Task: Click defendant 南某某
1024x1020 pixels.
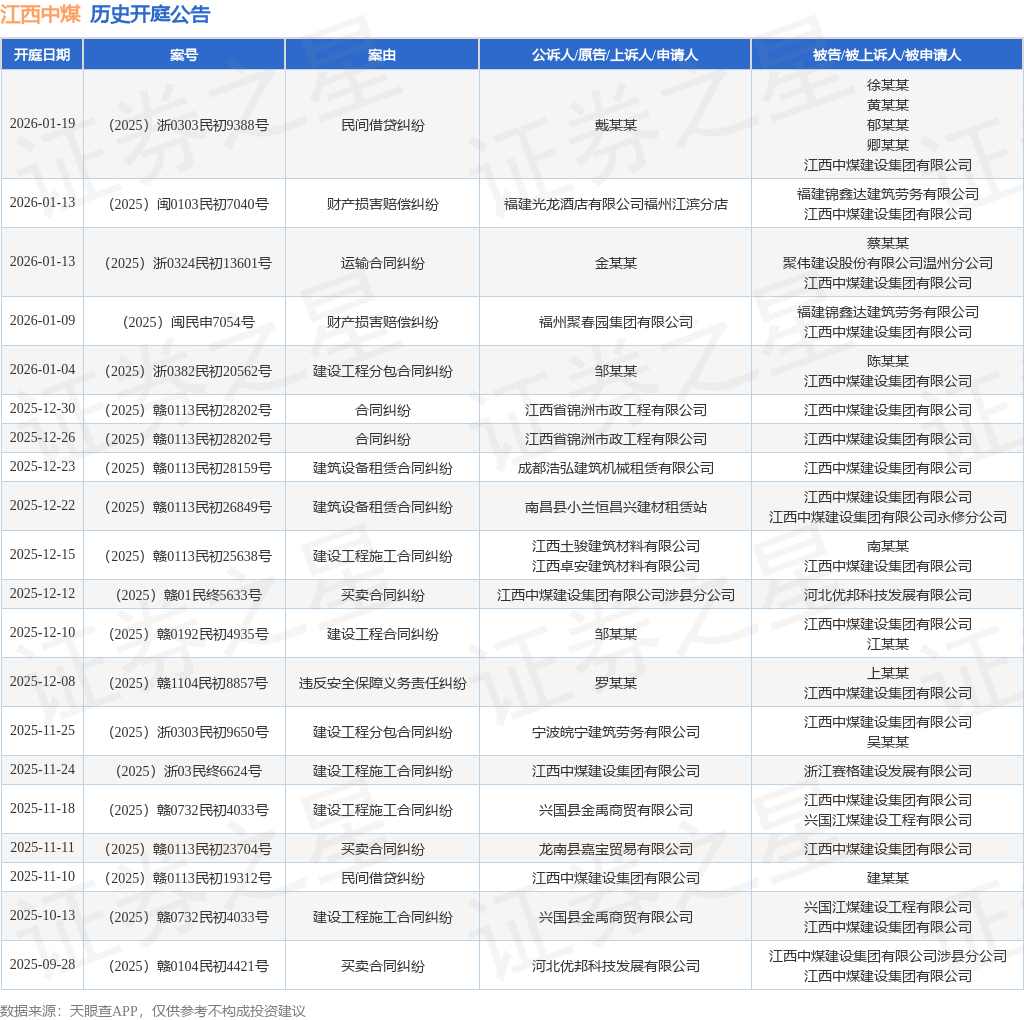Action: tap(888, 546)
